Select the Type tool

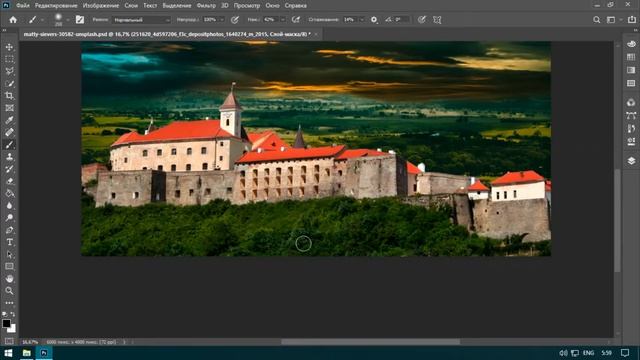pyautogui.click(x=9, y=242)
